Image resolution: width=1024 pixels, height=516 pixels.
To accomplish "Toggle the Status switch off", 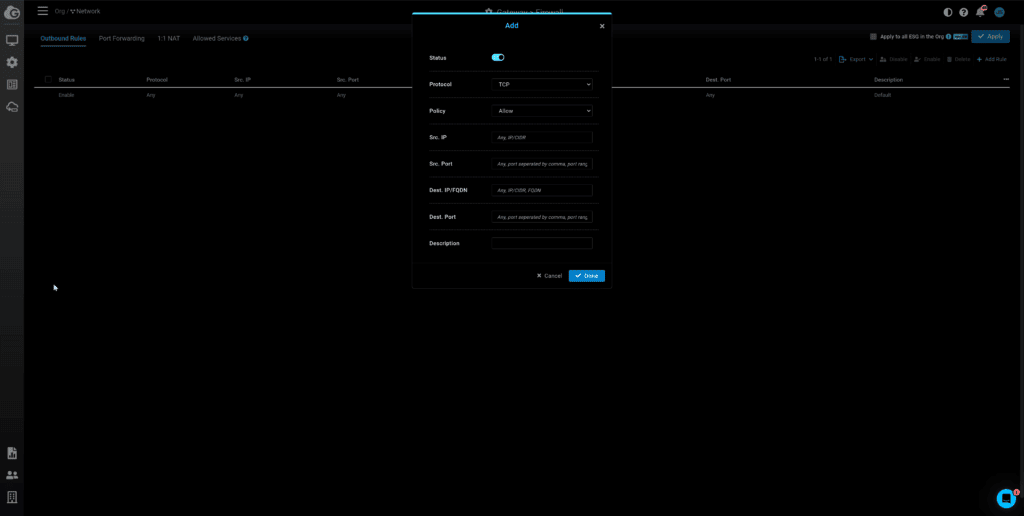I will point(498,58).
